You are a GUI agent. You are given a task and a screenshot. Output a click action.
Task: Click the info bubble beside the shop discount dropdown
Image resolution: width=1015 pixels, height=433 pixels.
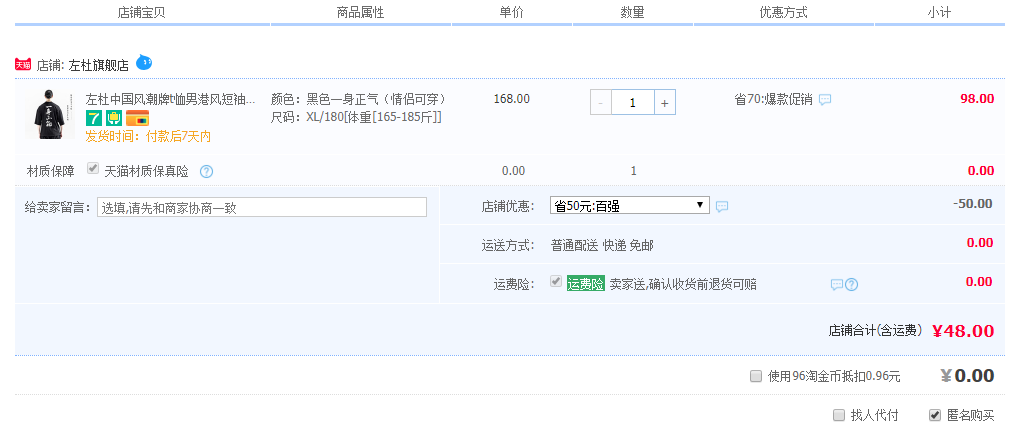point(722,206)
